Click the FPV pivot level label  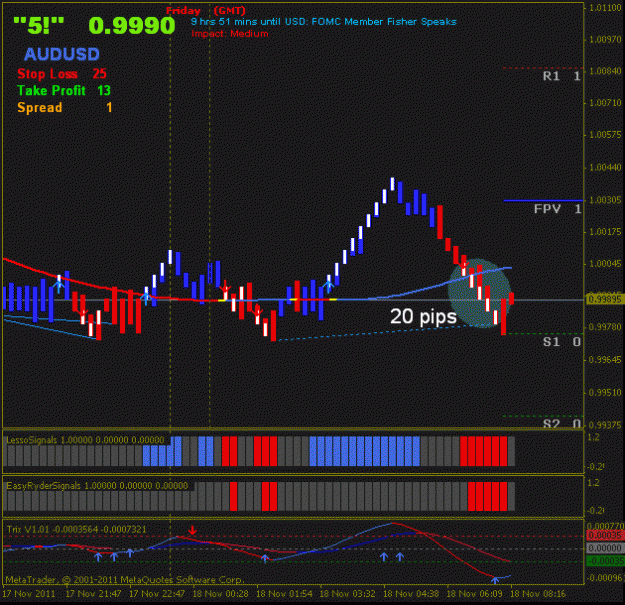point(557,208)
